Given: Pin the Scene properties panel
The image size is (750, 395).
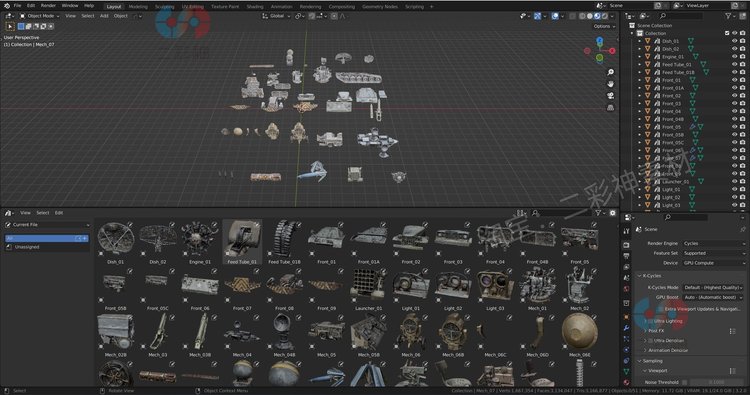Looking at the screenshot, I should (x=743, y=230).
